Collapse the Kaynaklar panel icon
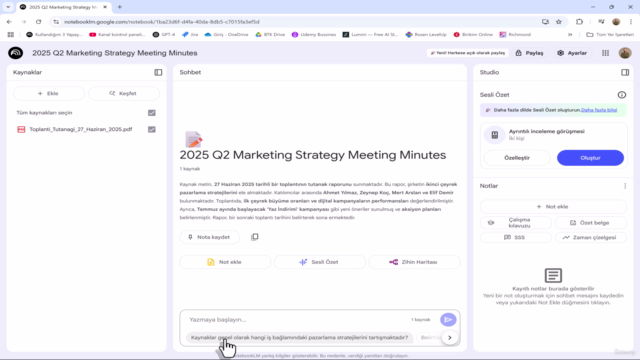This screenshot has height=360, width=640. 158,72
